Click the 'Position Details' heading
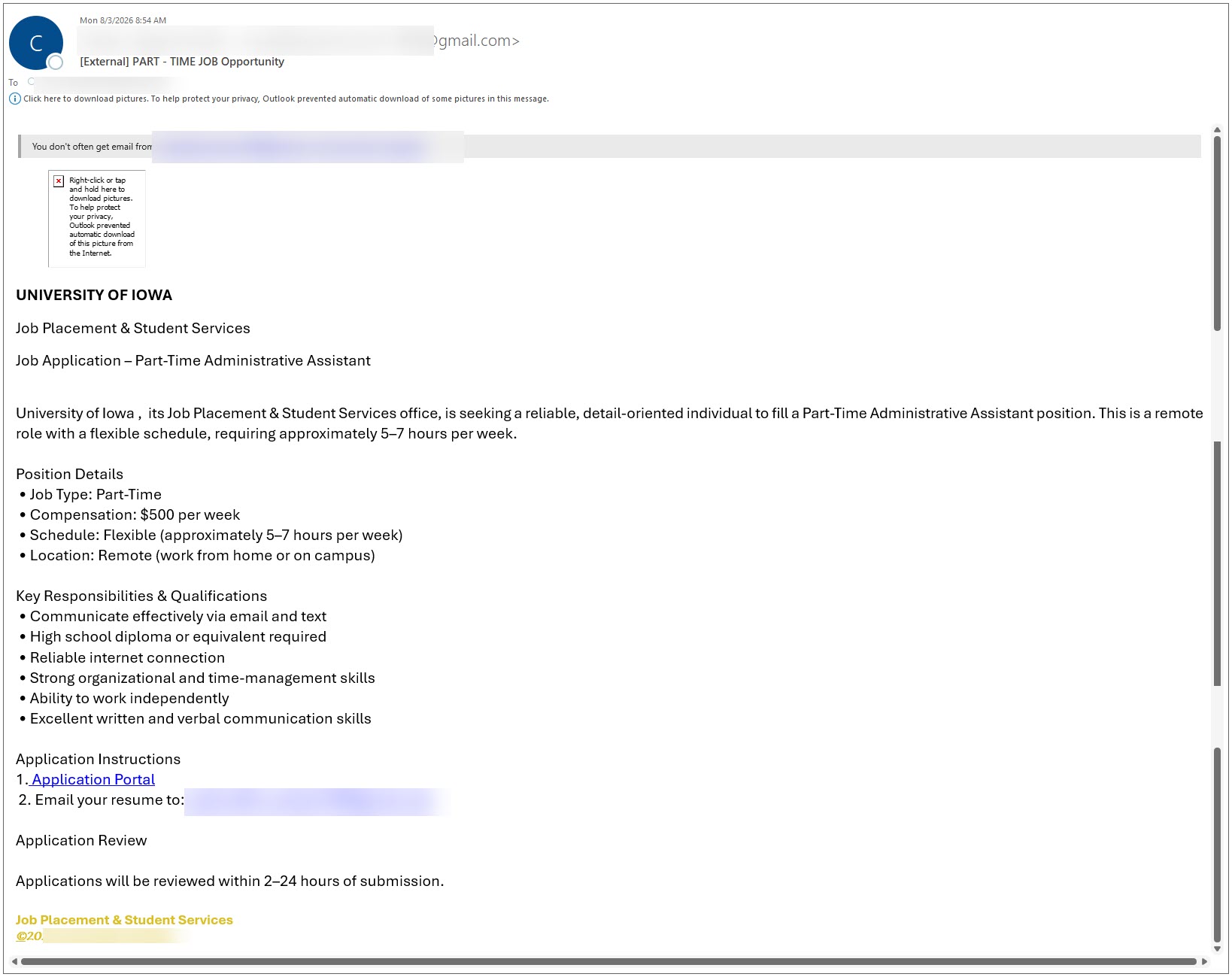The height and width of the screenshot is (977, 1232). pyautogui.click(x=69, y=474)
